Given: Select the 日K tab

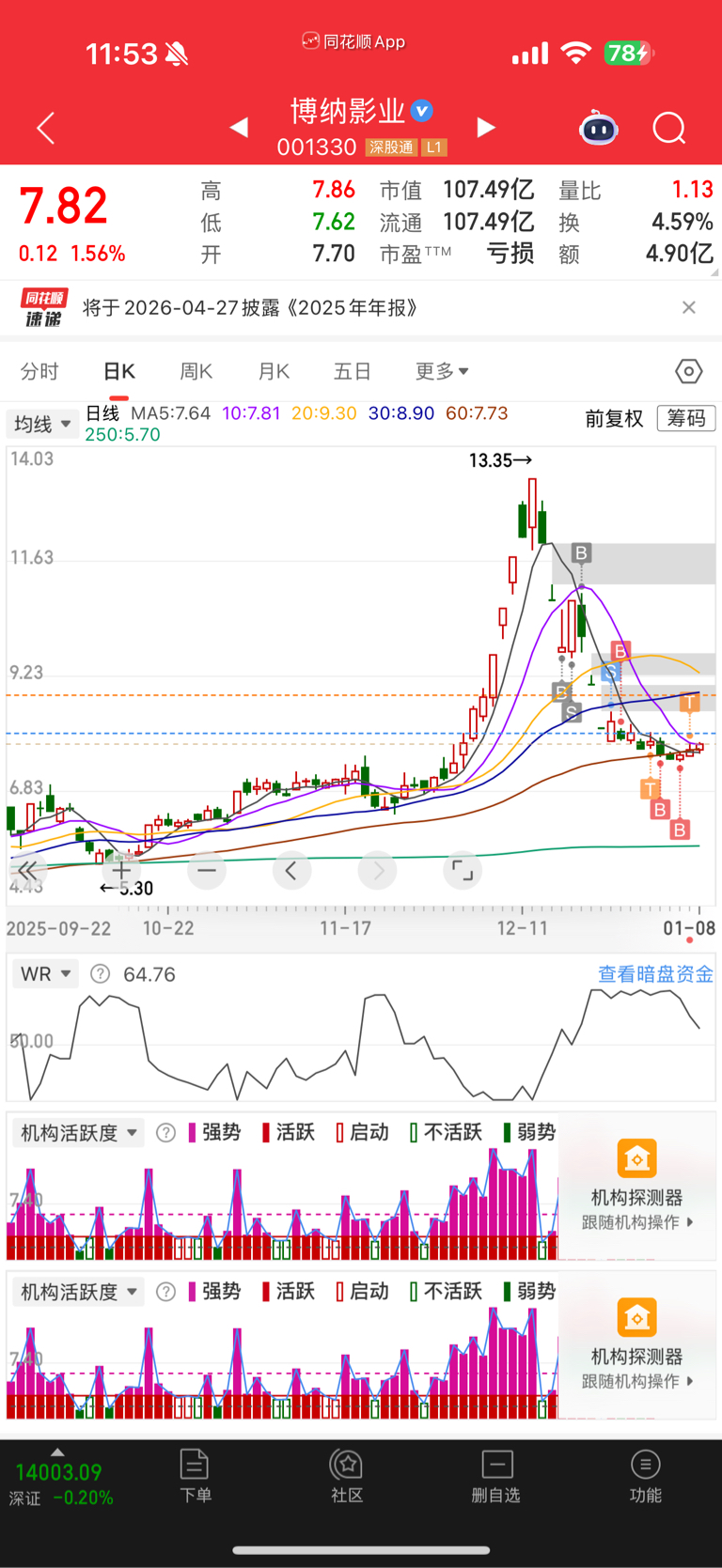Looking at the screenshot, I should (119, 371).
